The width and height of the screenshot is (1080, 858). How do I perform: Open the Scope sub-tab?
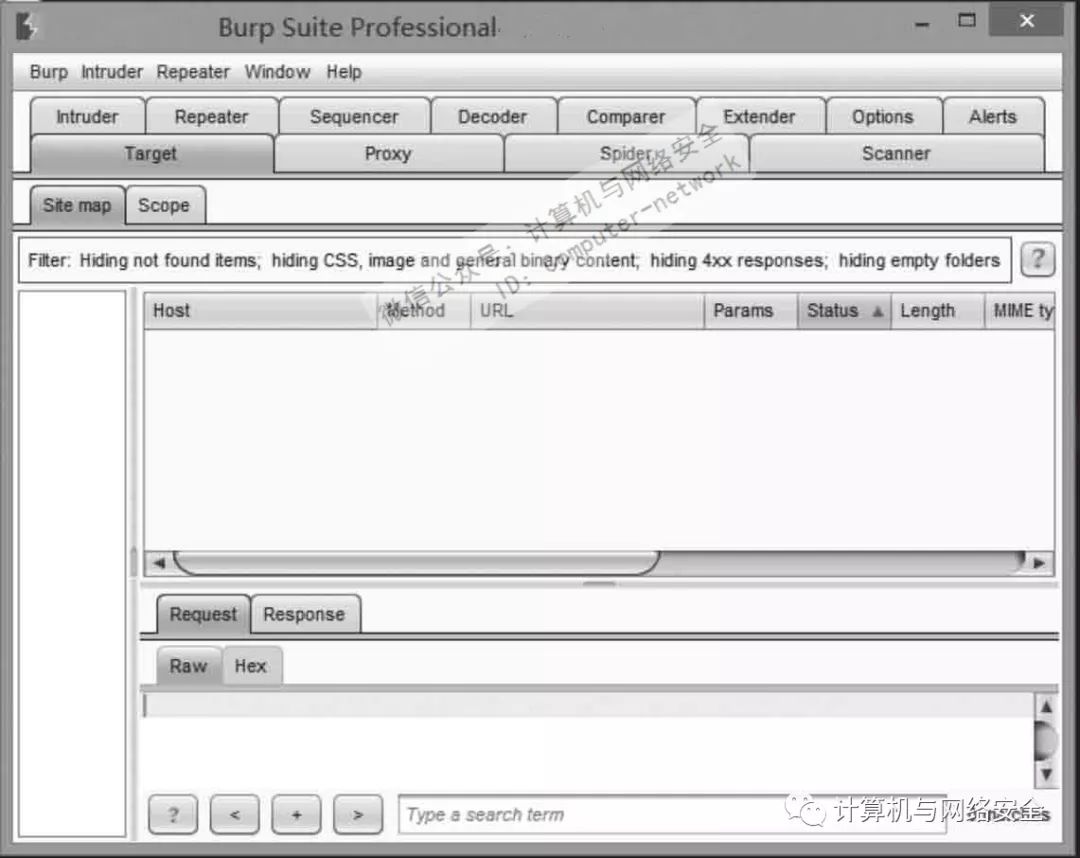click(164, 205)
